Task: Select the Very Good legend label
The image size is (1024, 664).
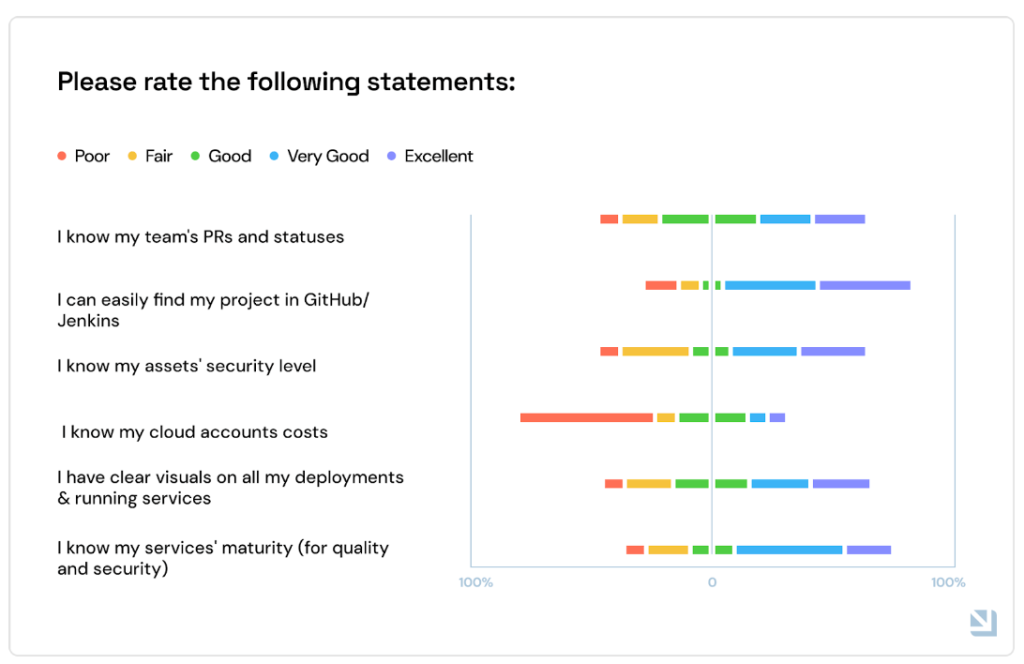Action: pyautogui.click(x=328, y=157)
